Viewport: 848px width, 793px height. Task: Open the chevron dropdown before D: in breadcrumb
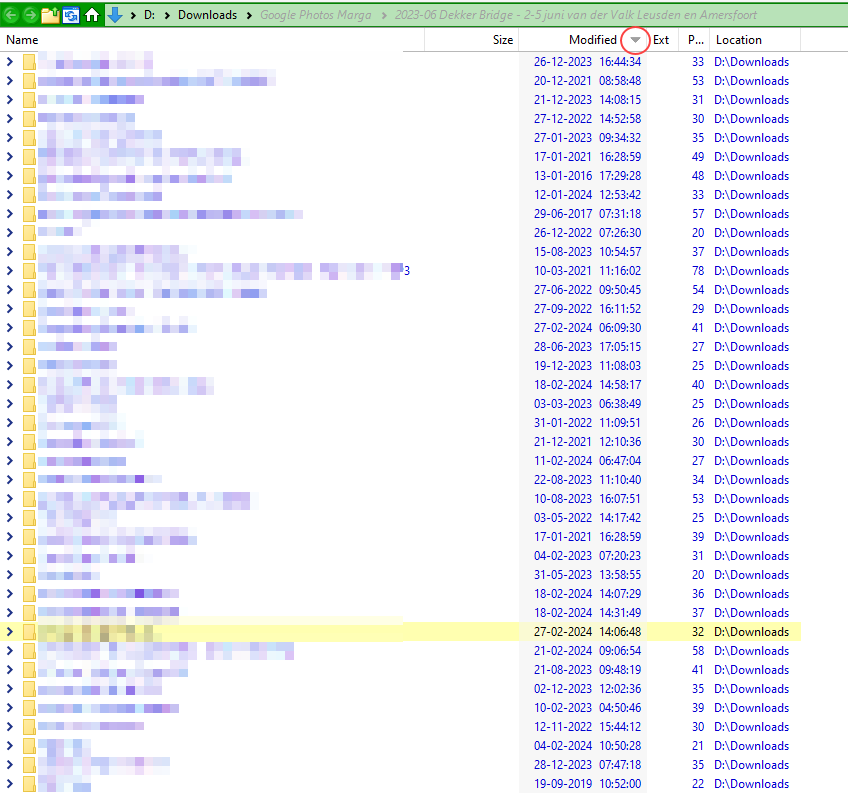[136, 15]
